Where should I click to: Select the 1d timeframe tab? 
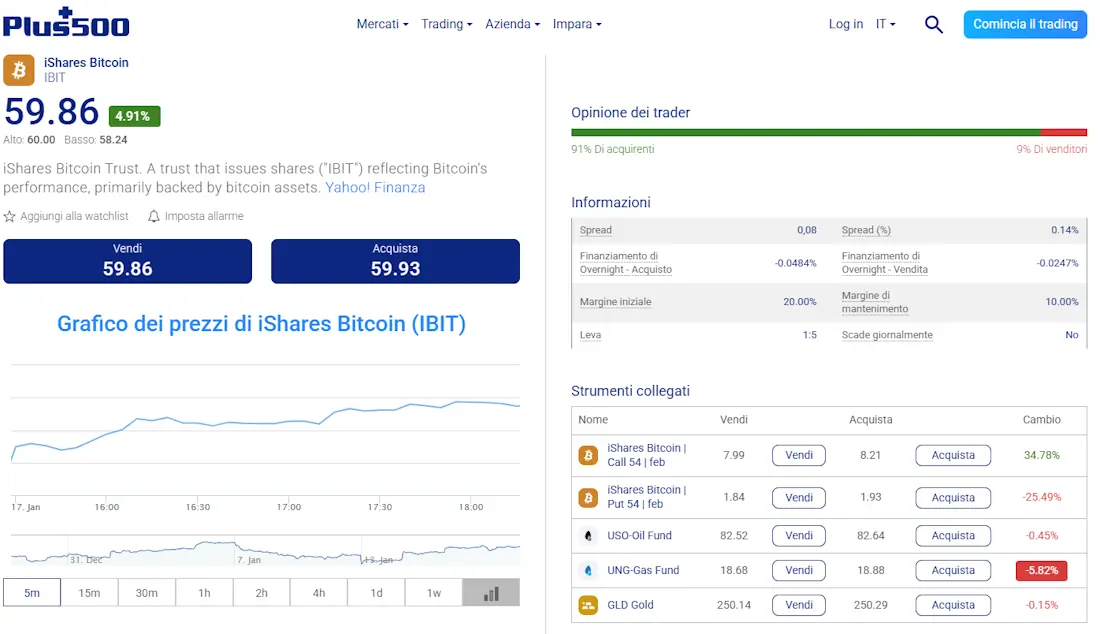(377, 593)
